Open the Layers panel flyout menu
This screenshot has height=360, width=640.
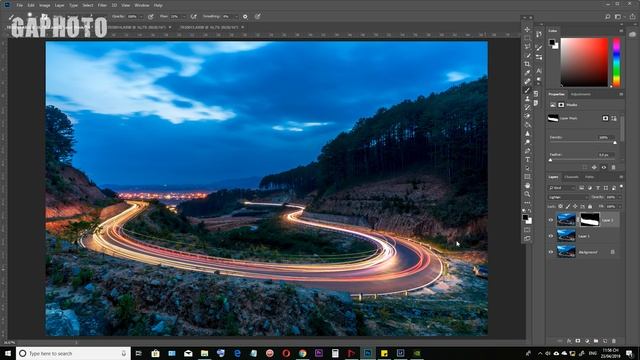(621, 177)
